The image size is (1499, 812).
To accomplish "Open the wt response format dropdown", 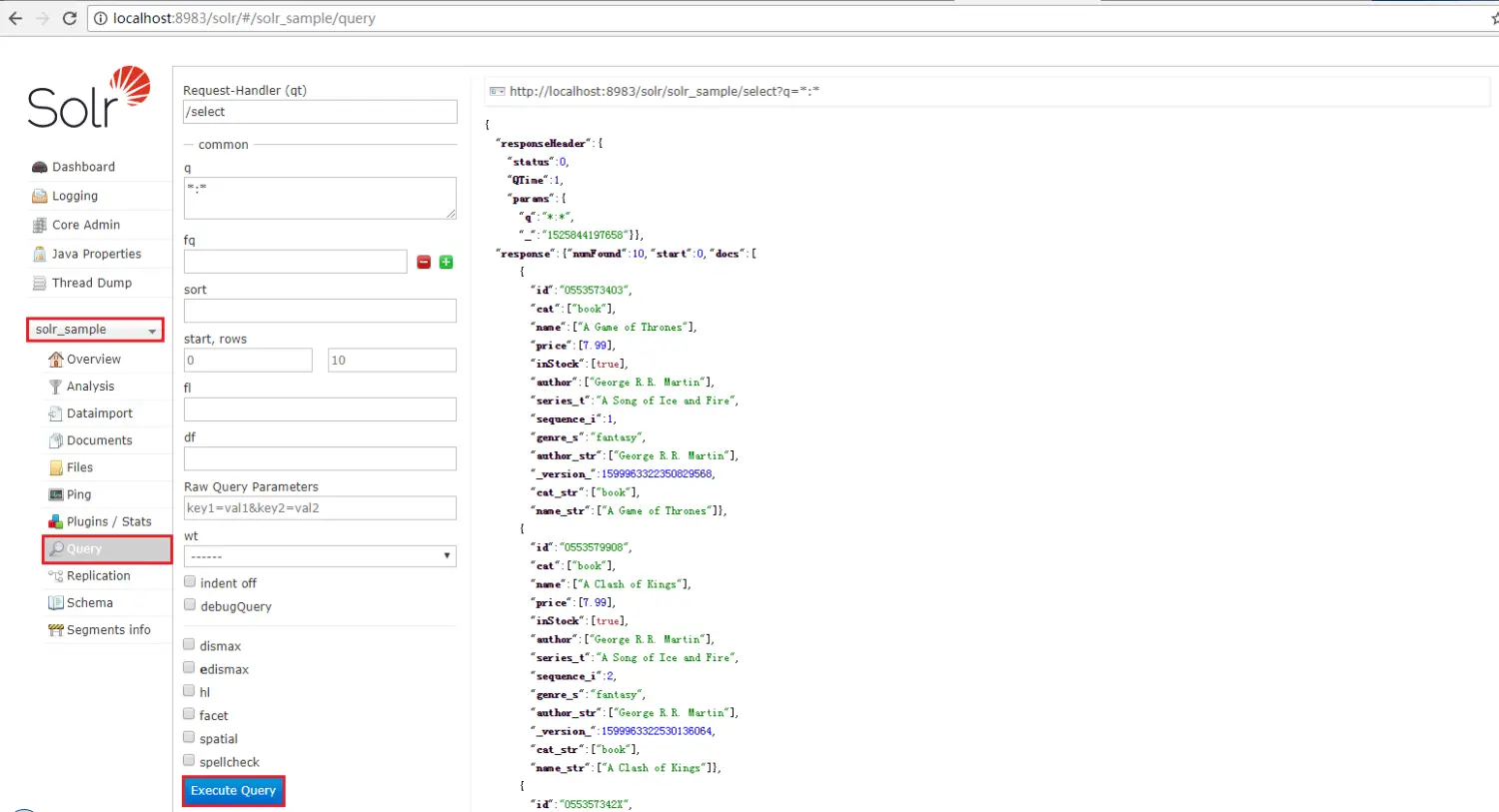I will (x=320, y=556).
